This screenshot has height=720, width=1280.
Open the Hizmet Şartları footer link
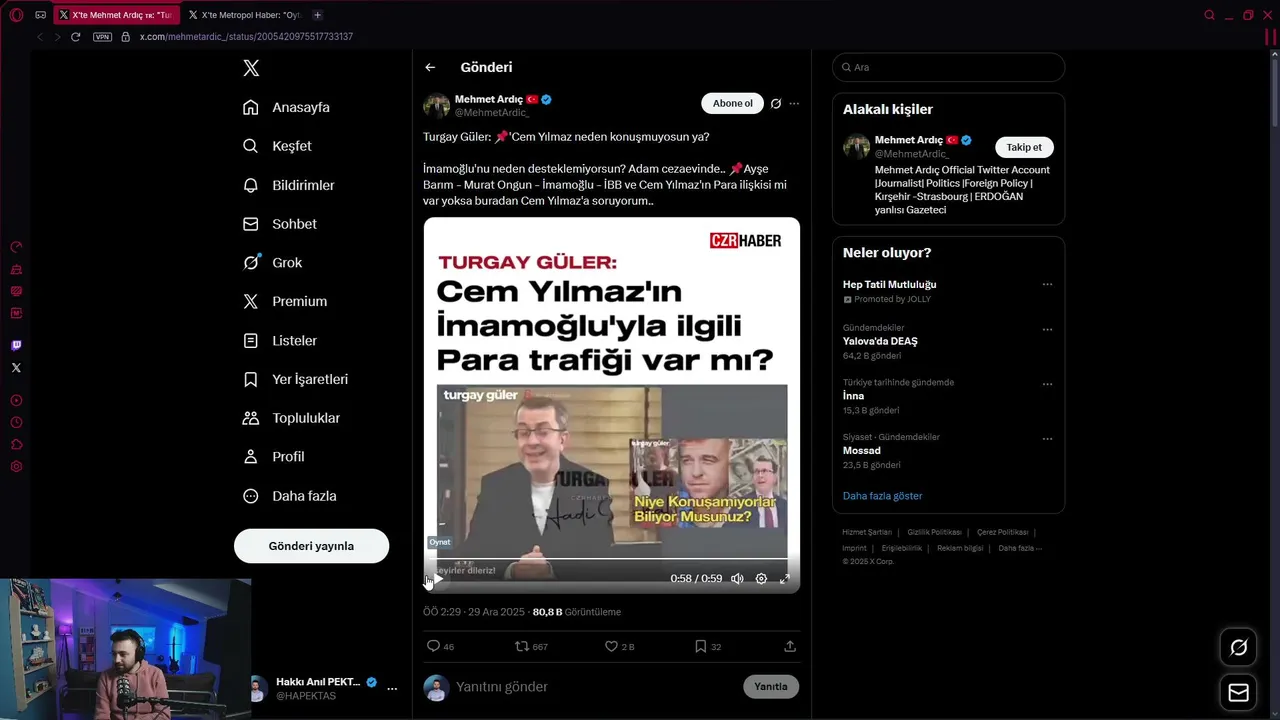pos(867,532)
